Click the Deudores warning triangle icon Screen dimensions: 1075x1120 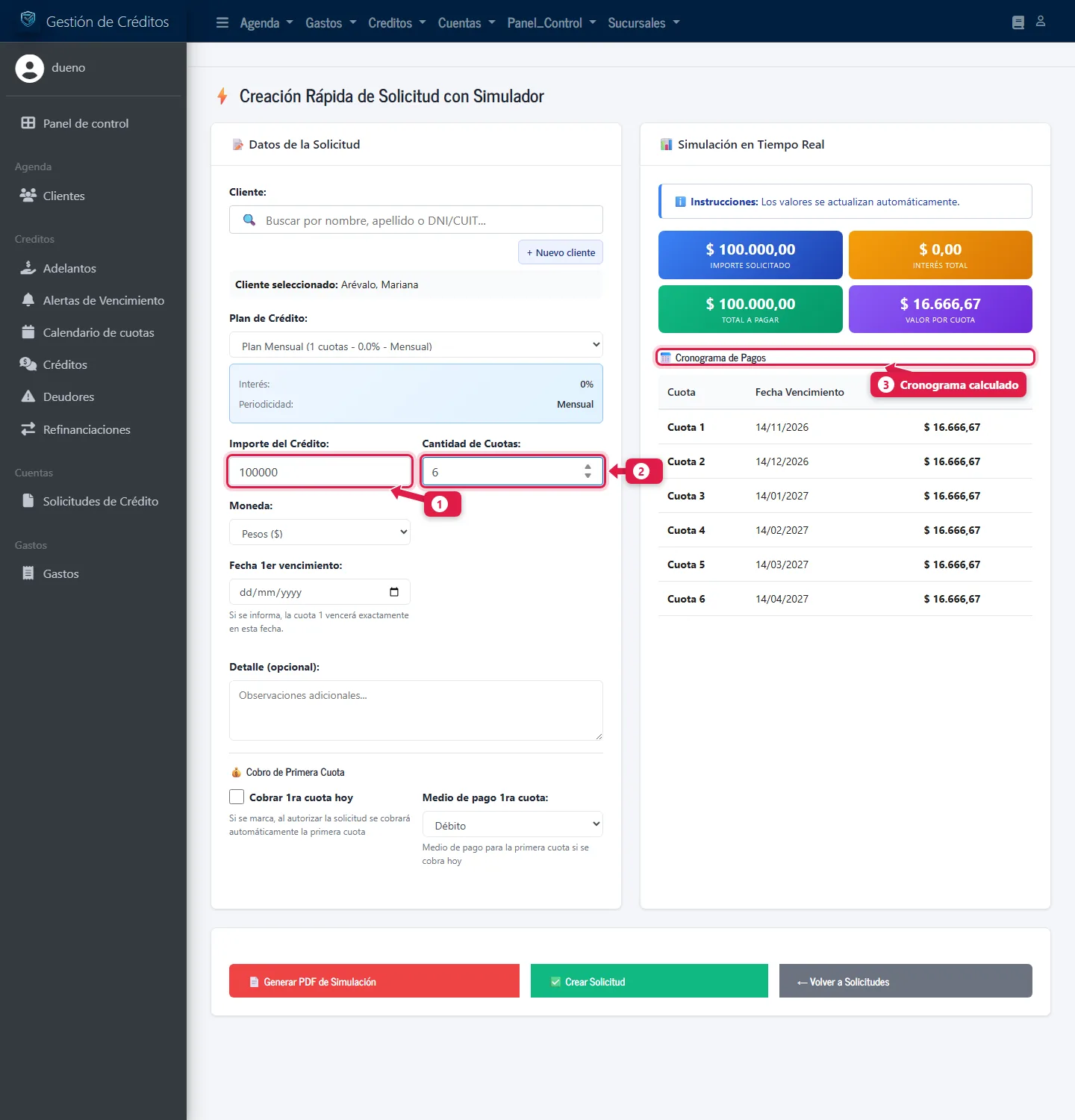point(28,396)
